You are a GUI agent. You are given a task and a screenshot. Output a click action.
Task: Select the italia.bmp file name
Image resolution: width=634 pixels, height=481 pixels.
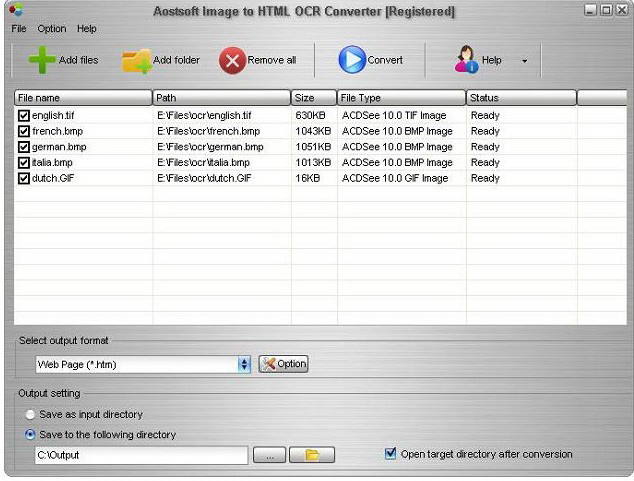click(x=52, y=163)
